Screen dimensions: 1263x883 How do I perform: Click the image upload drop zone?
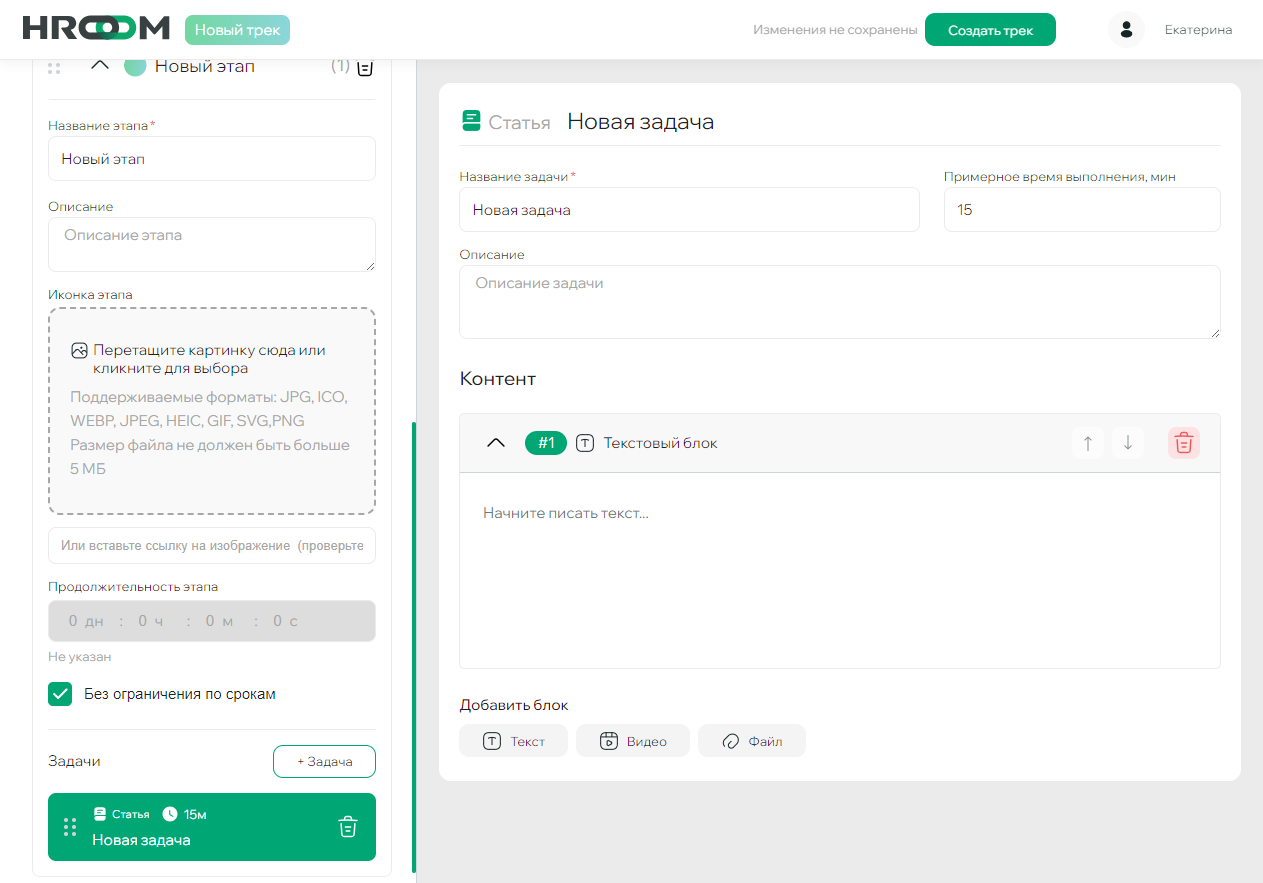[212, 411]
